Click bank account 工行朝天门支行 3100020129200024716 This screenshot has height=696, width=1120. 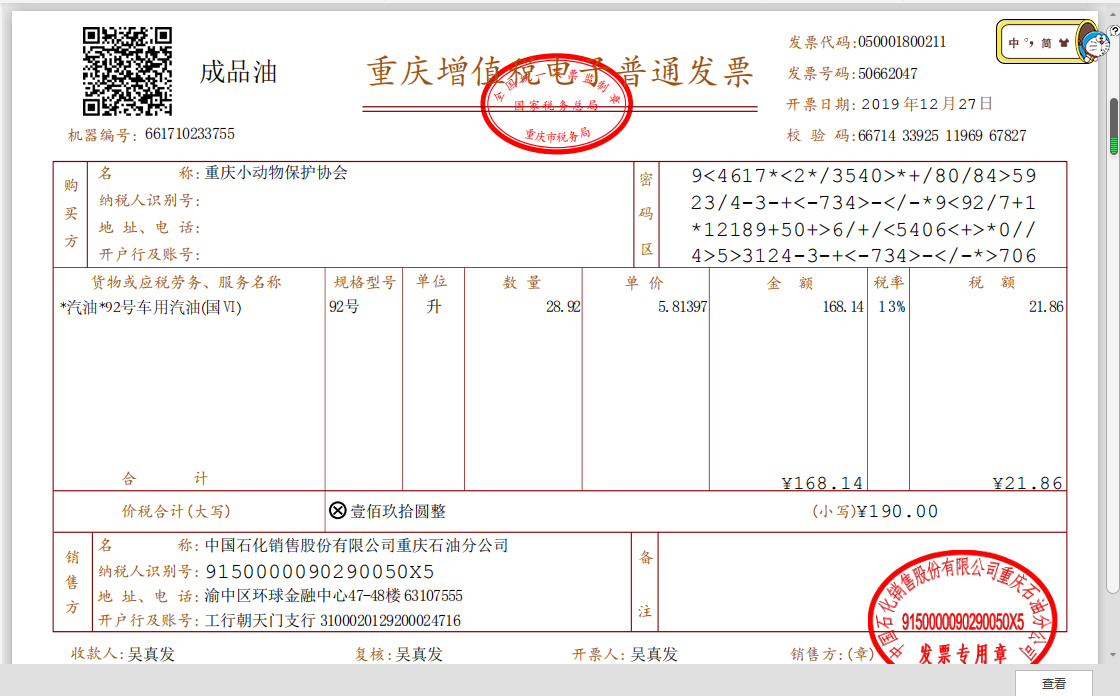(x=333, y=620)
